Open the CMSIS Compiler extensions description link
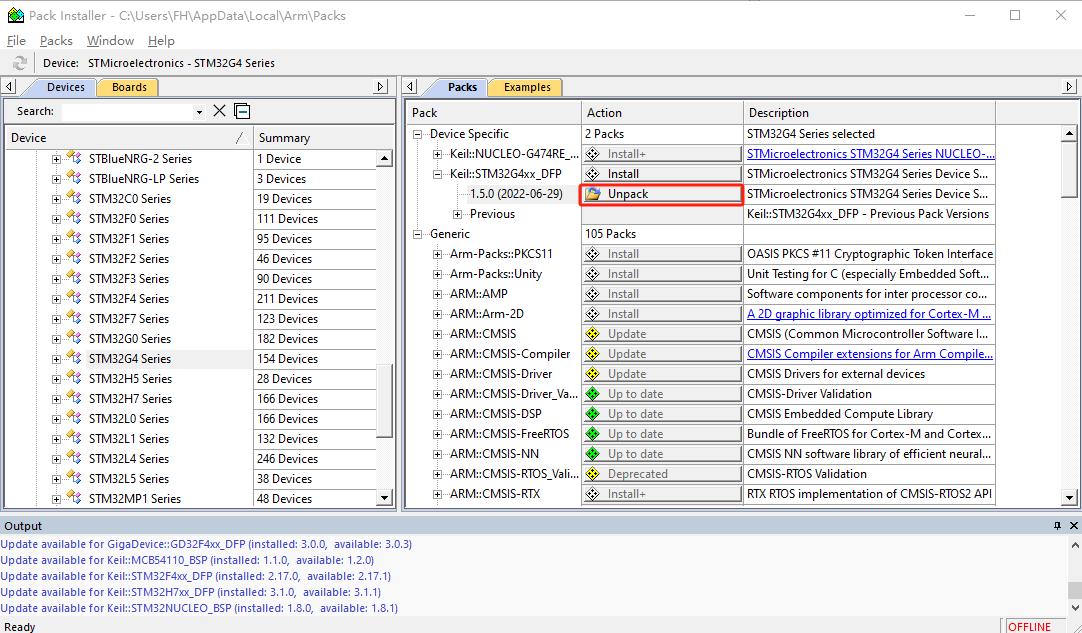This screenshot has width=1082, height=633. point(869,354)
